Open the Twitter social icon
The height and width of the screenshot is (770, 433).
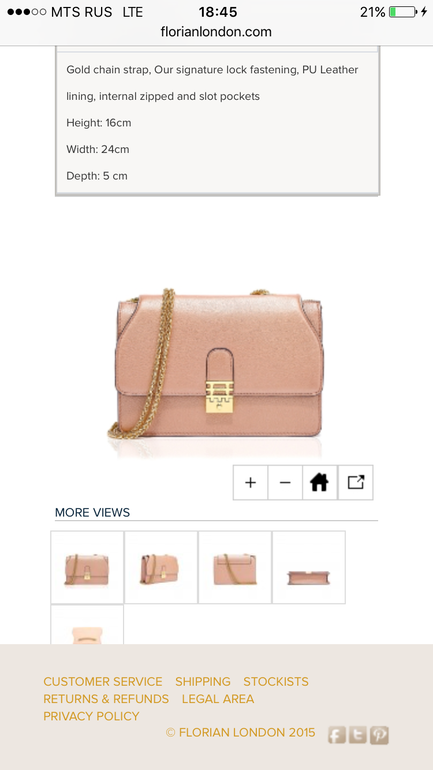point(358,735)
